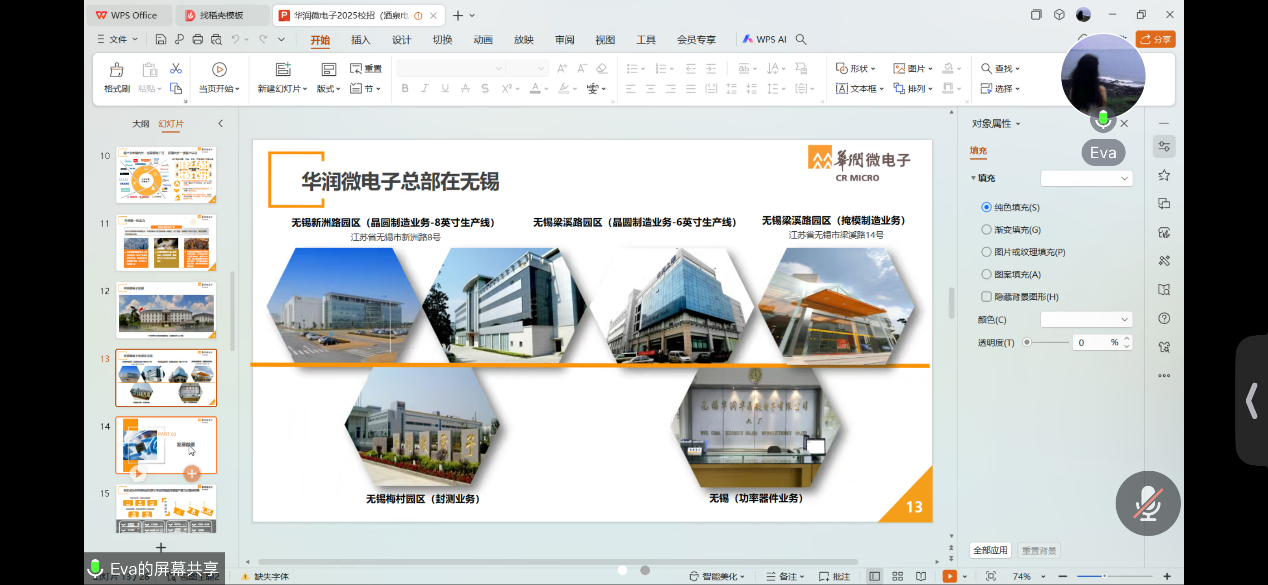Switch to reading view in status bar
The image size is (1268, 585).
(921, 576)
